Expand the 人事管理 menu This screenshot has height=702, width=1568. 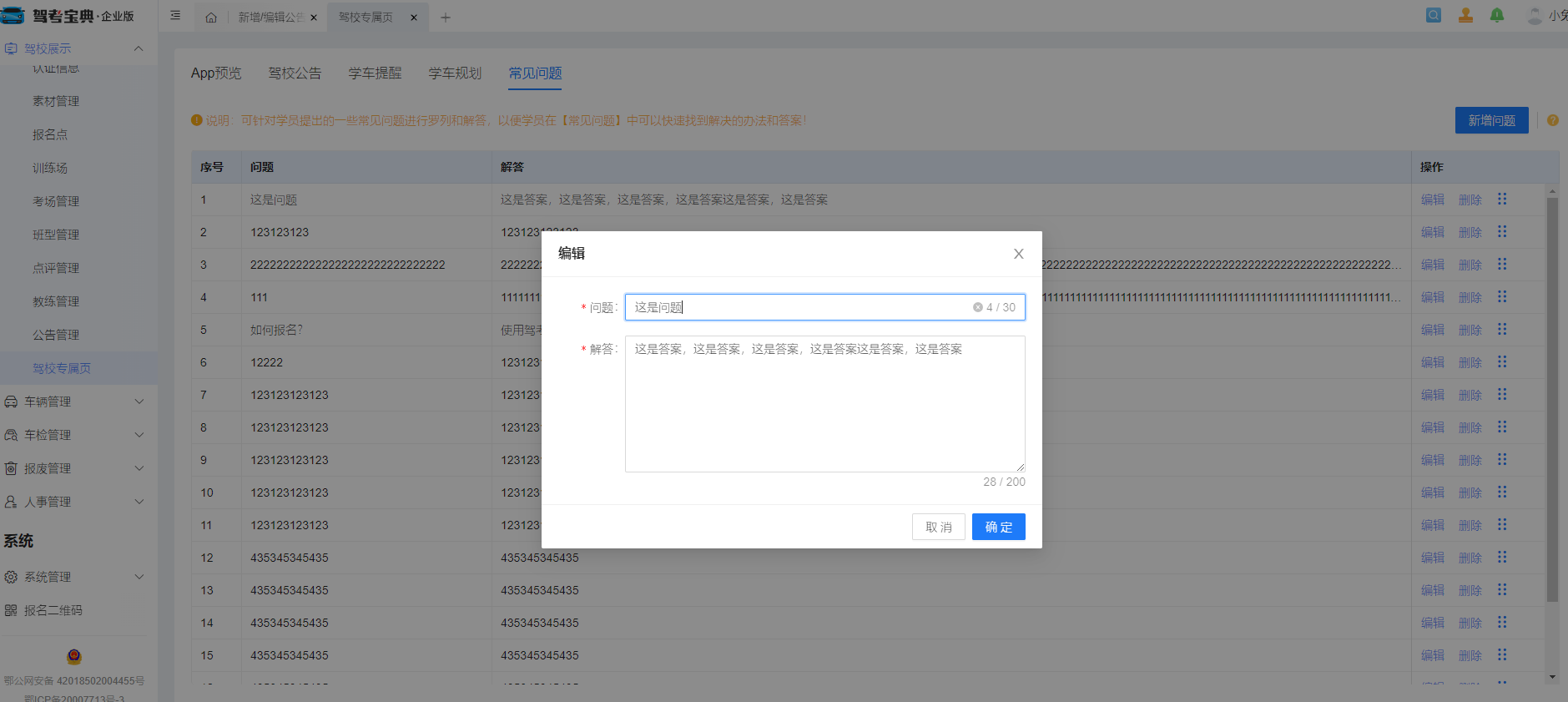[139, 502]
